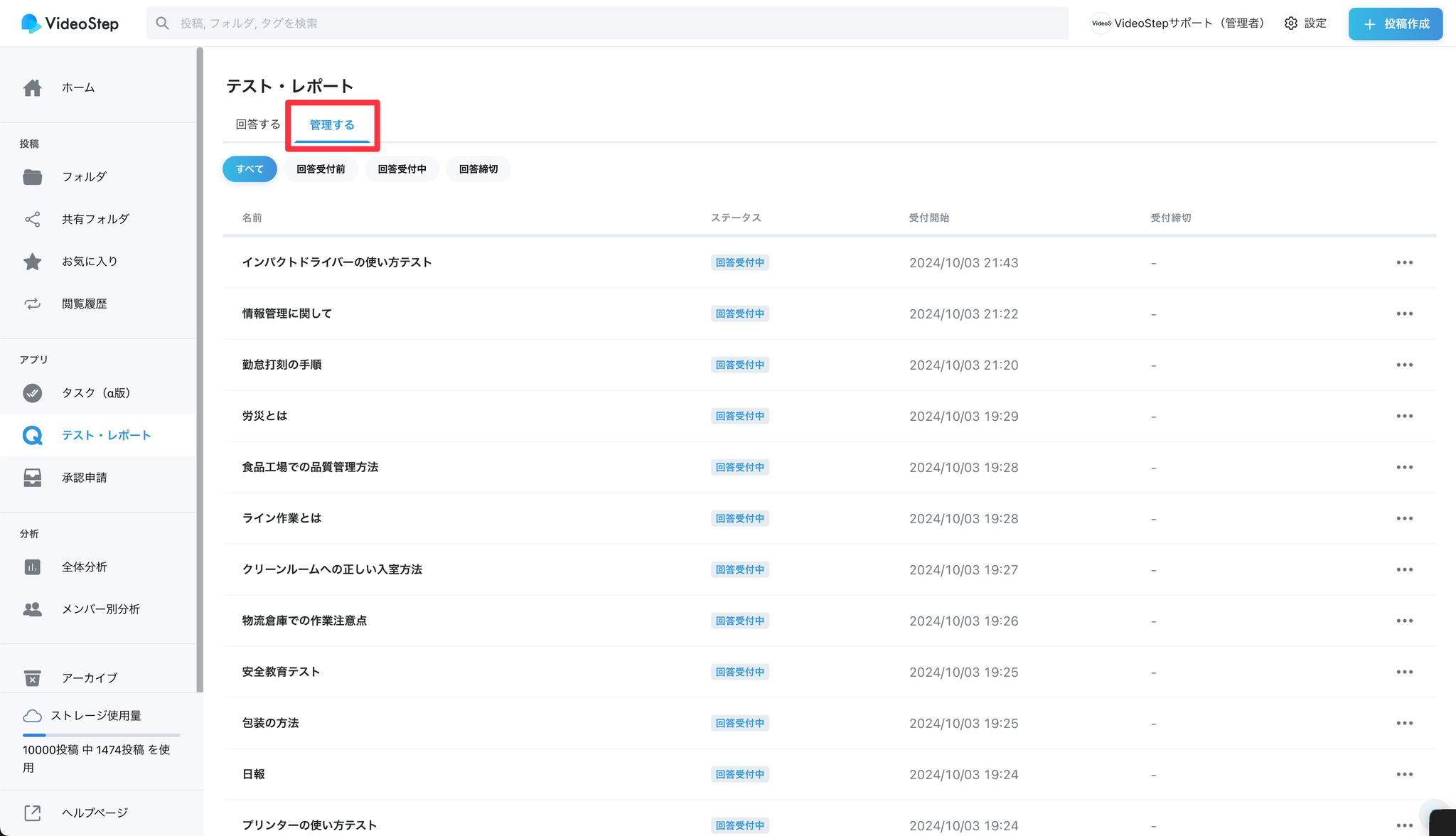The image size is (1456, 836).
Task: Click the メンバー別分析 people icon
Action: pos(32,609)
